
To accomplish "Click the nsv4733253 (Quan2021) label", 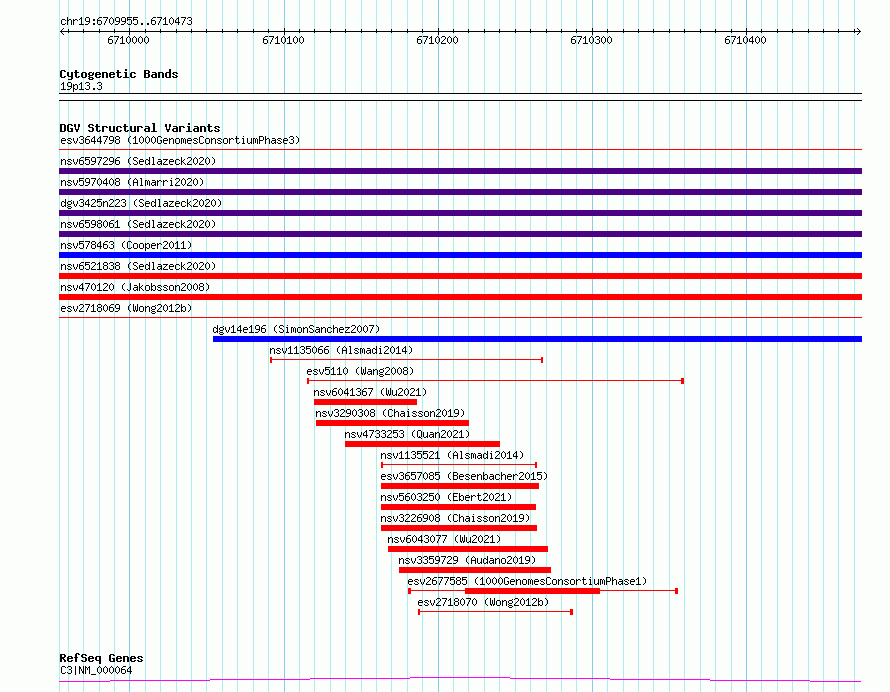I will (x=407, y=434).
